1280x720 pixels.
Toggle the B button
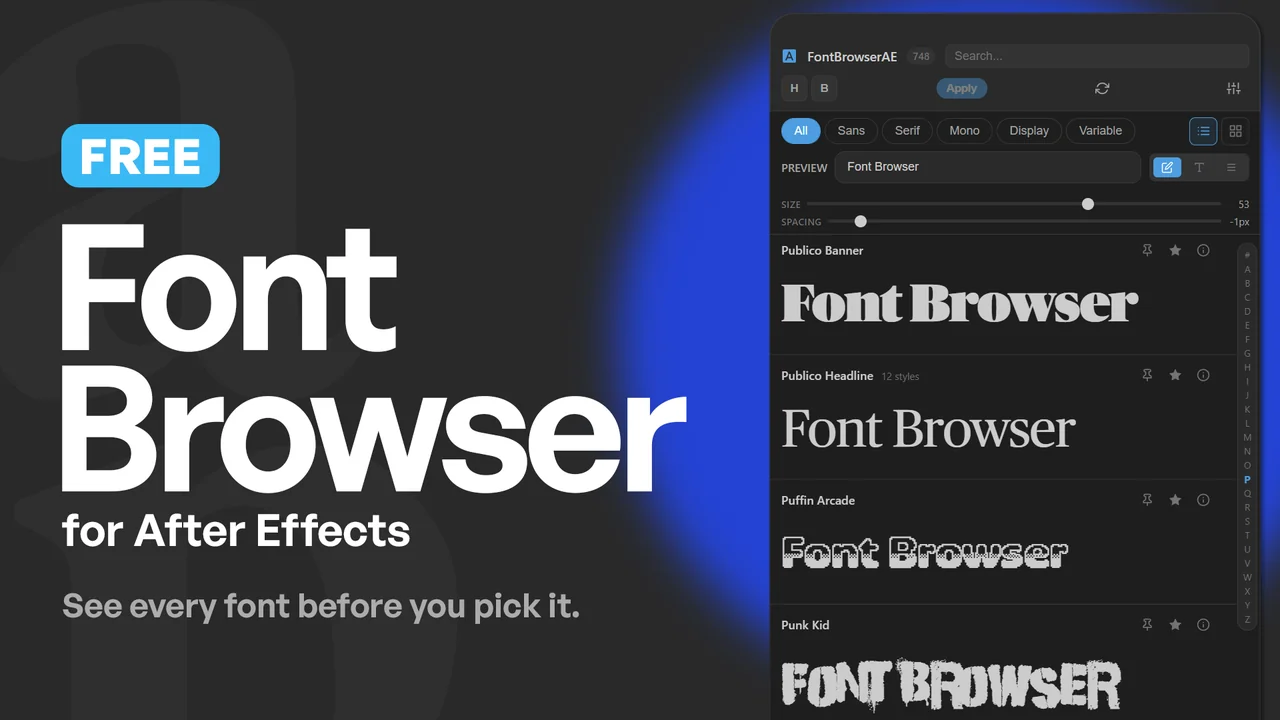coord(824,88)
